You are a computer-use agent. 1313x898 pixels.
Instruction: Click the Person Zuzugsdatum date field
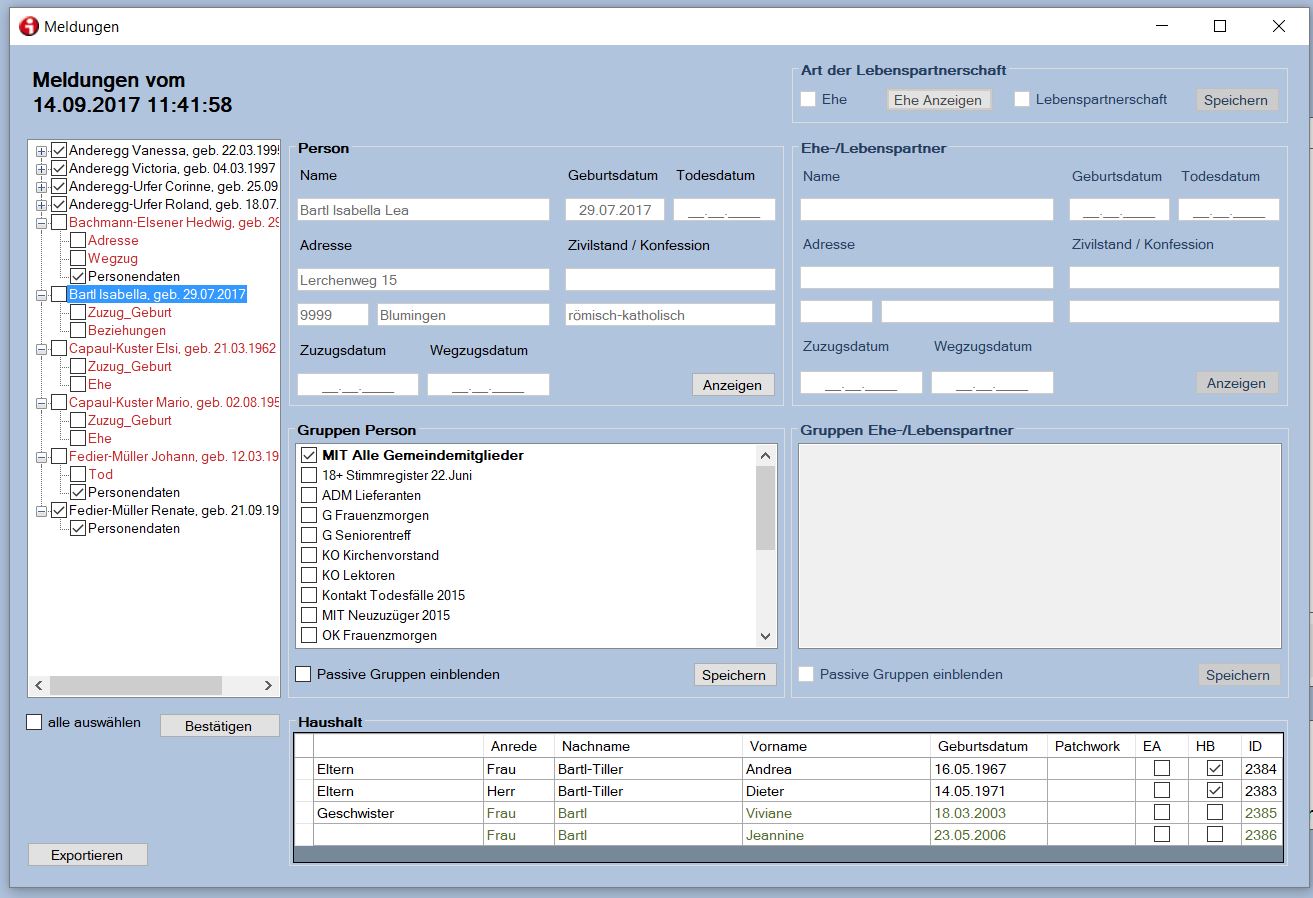tap(358, 385)
